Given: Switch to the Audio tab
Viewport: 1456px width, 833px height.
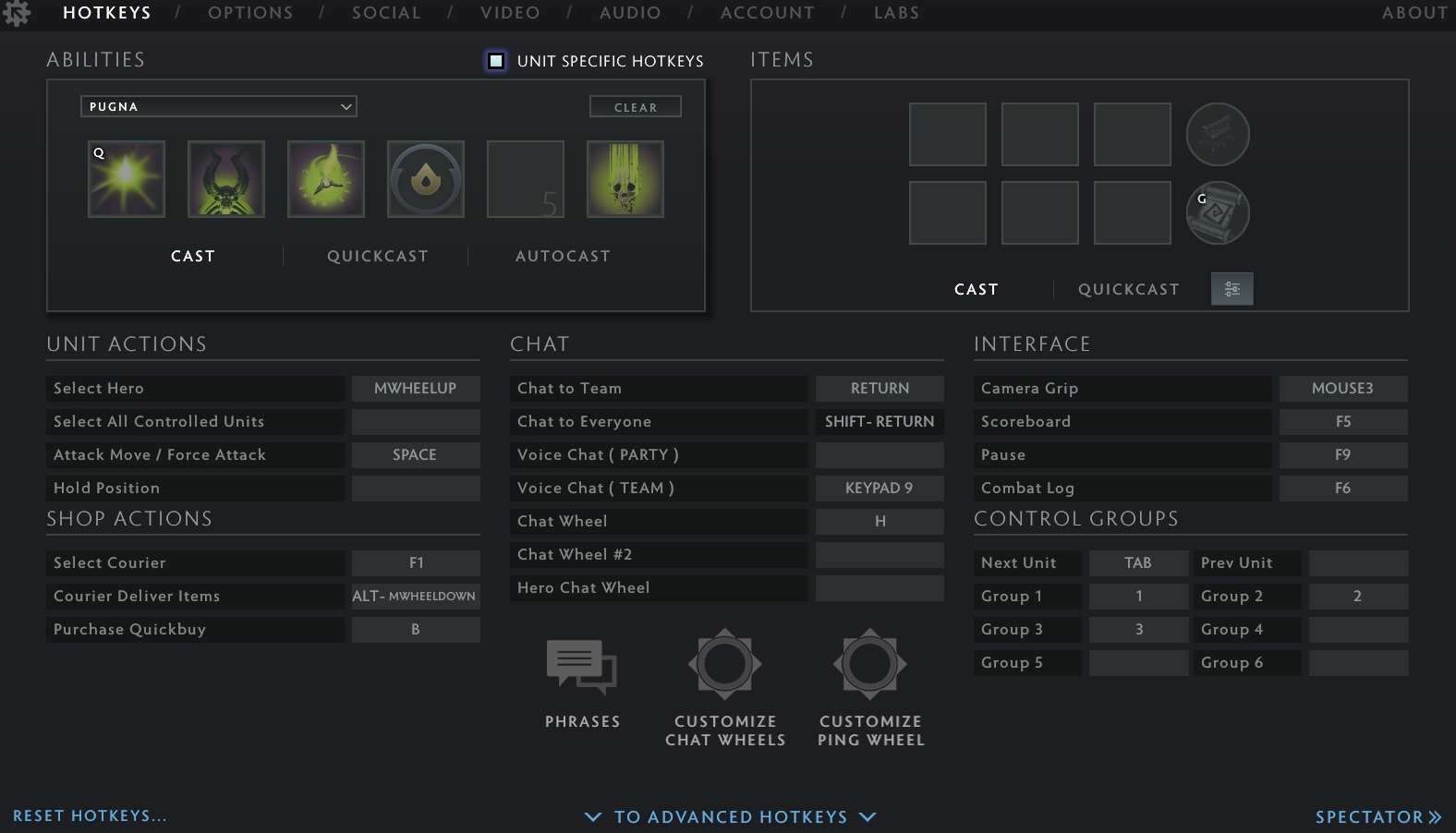Looking at the screenshot, I should click(x=630, y=13).
